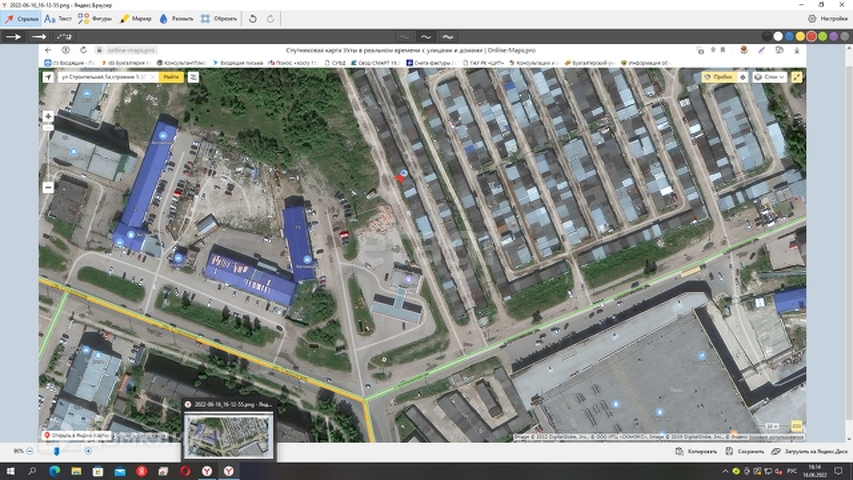The height and width of the screenshot is (480, 853).
Task: Pick the Размыть blur tool
Action: coord(177,18)
